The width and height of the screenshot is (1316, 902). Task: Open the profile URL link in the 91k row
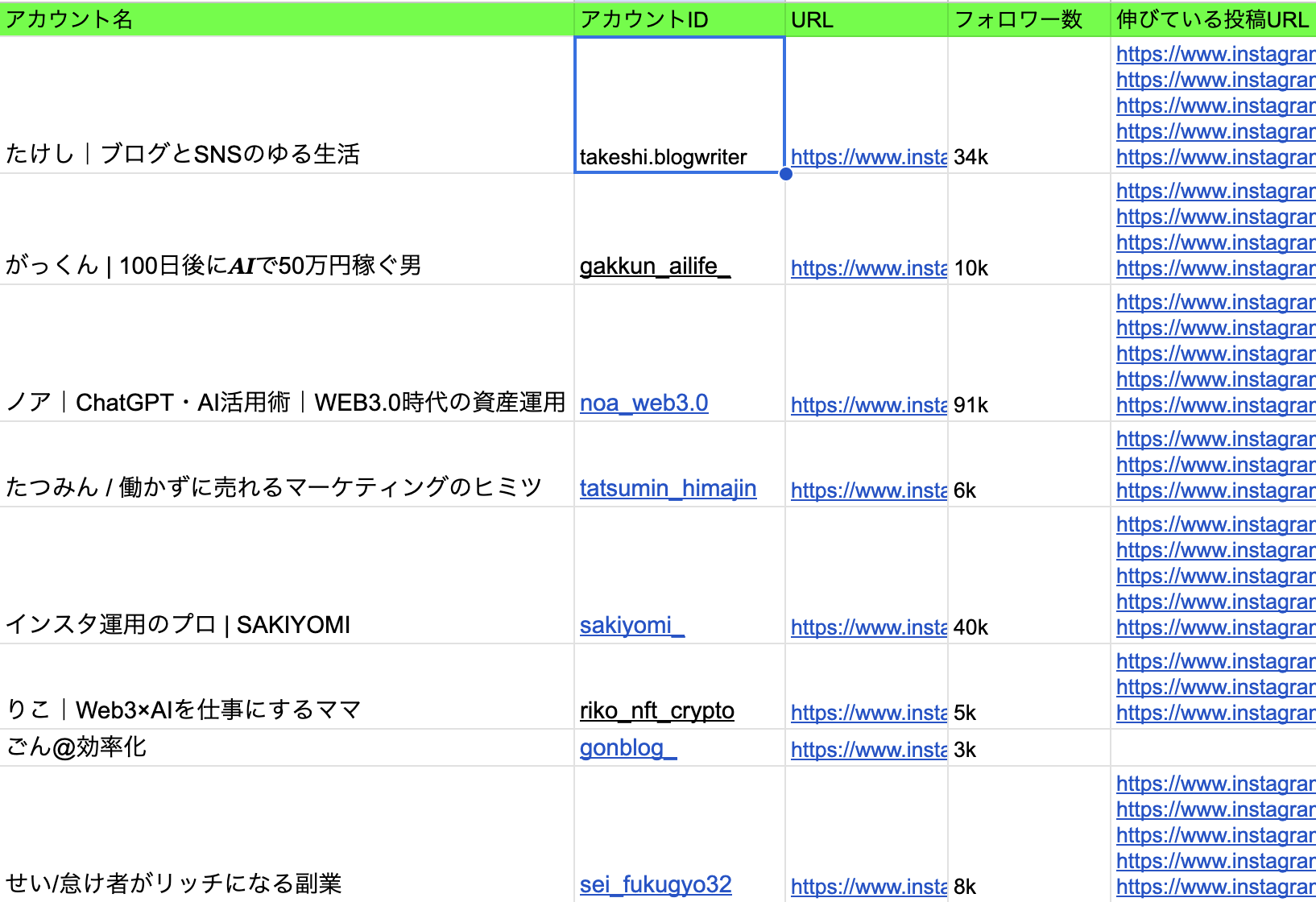[x=868, y=405]
